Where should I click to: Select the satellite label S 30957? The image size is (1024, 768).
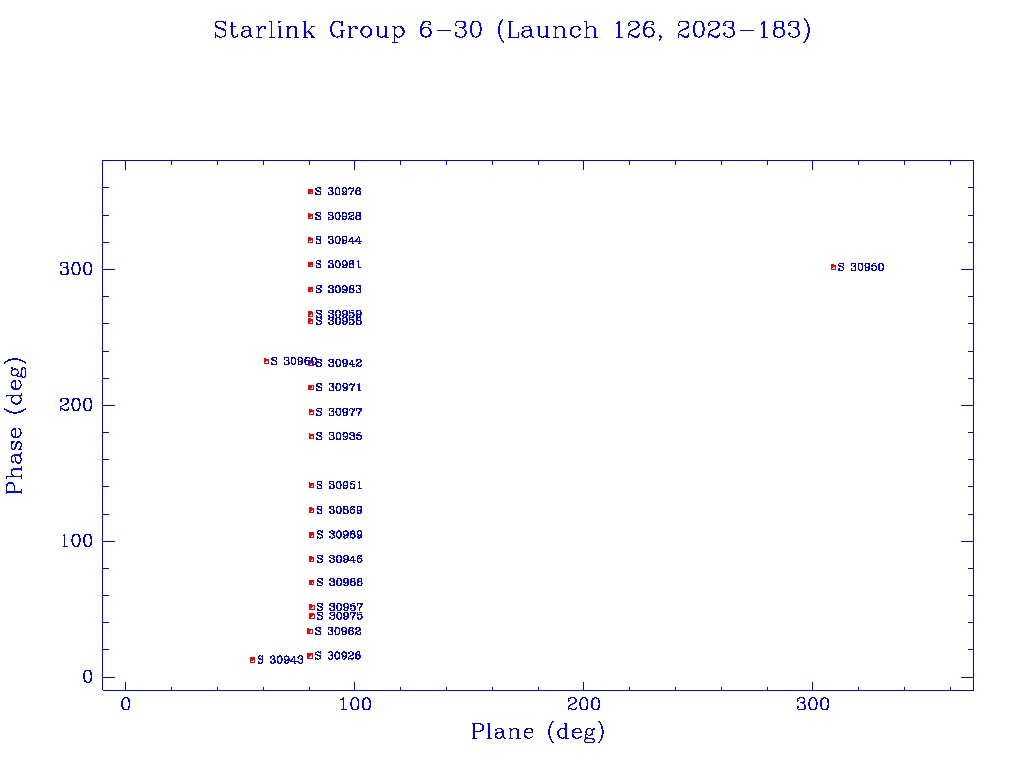pyautogui.click(x=340, y=607)
